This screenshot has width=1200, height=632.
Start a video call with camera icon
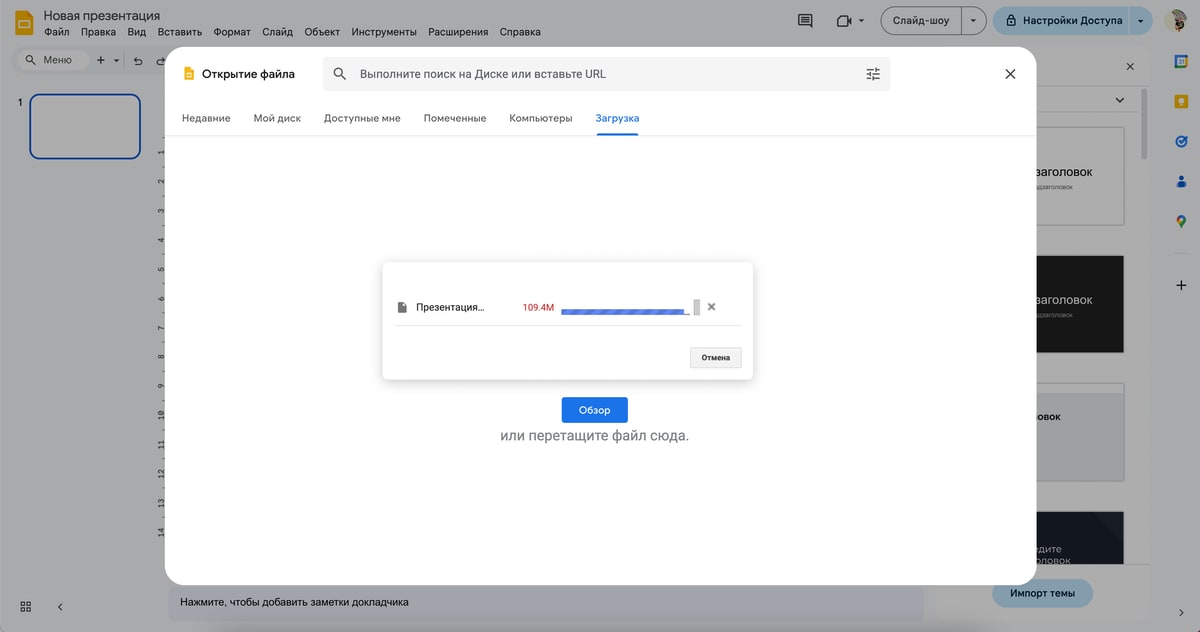tap(844, 20)
